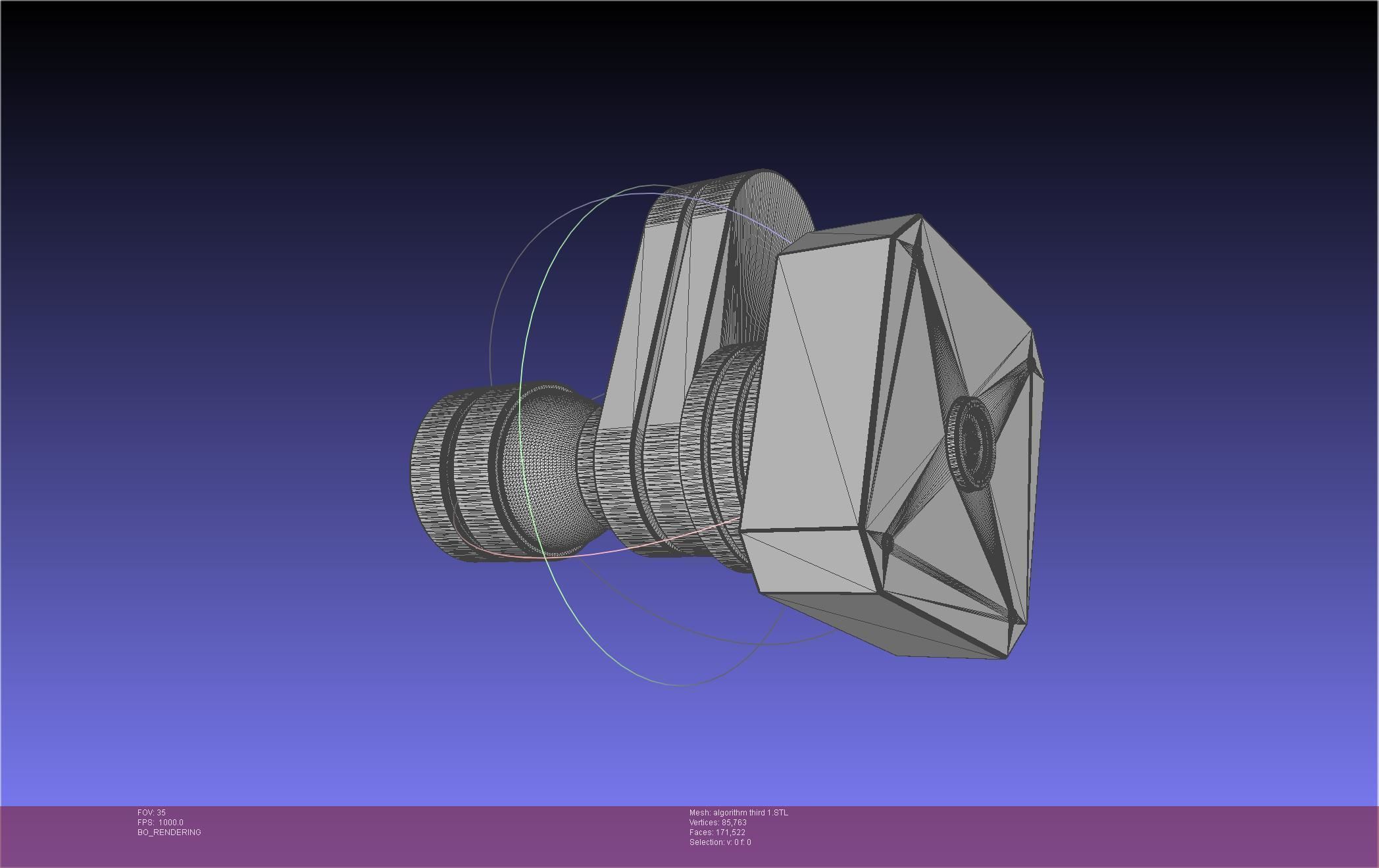The height and width of the screenshot is (868, 1379).
Task: Click the FOV: 35 status text
Action: pyautogui.click(x=151, y=813)
